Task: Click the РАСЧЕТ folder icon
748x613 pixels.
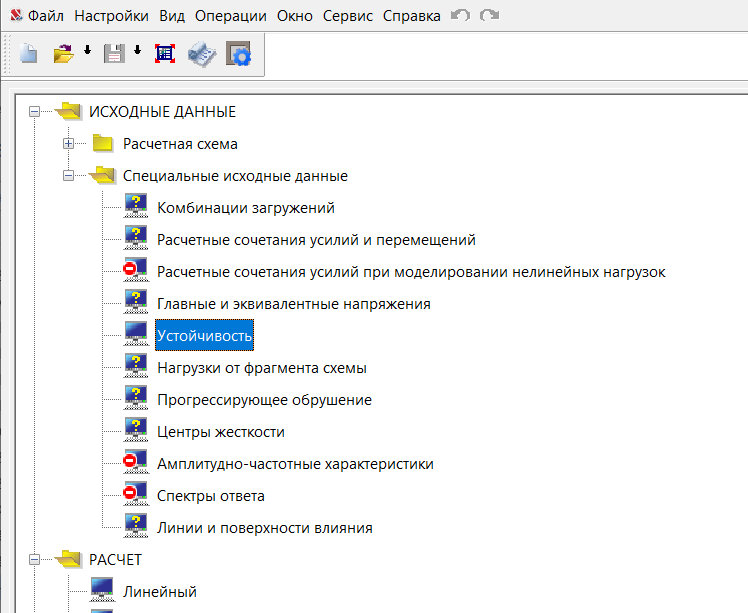Action: [x=68, y=559]
